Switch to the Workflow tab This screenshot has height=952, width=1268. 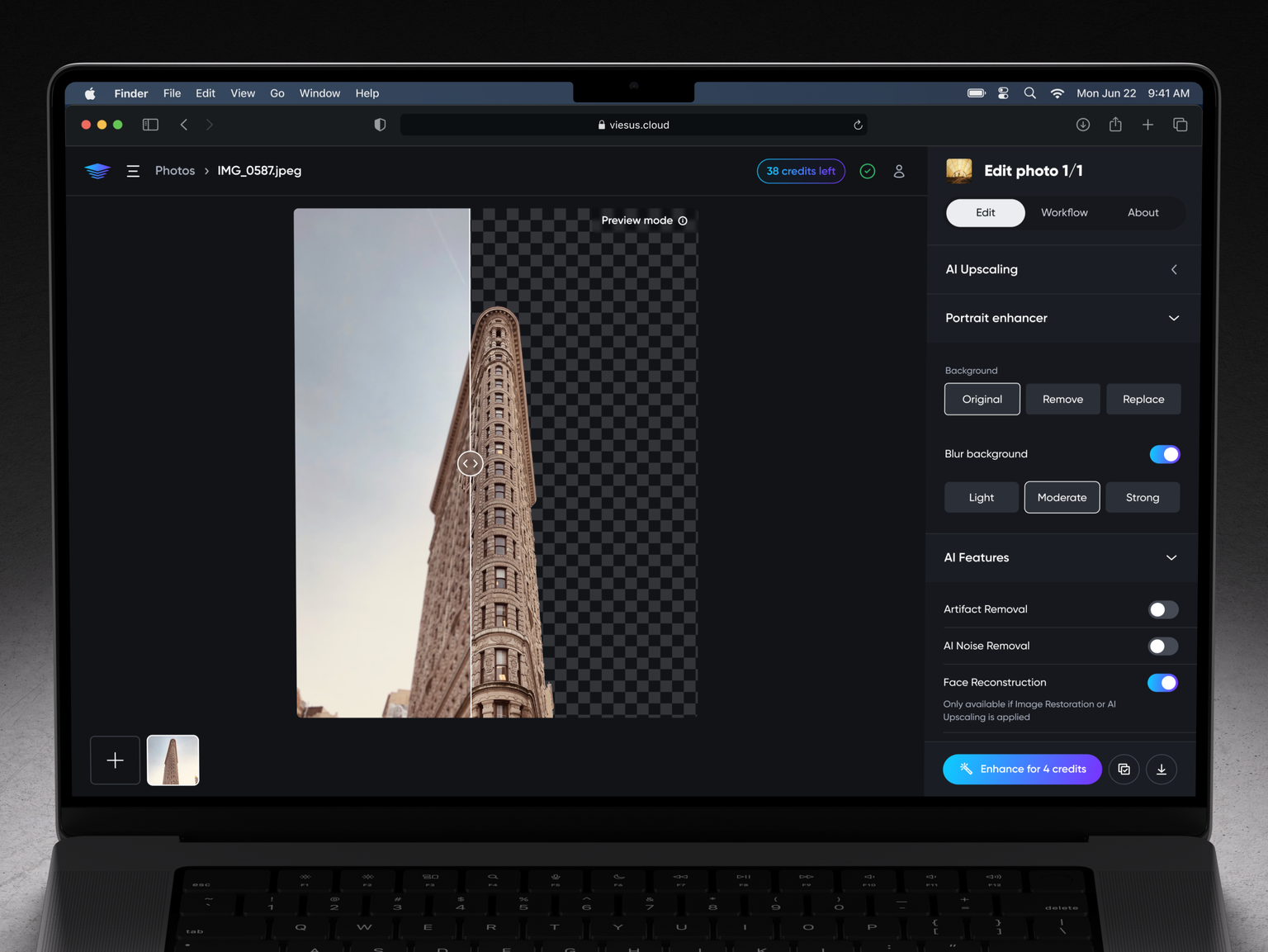tap(1064, 213)
